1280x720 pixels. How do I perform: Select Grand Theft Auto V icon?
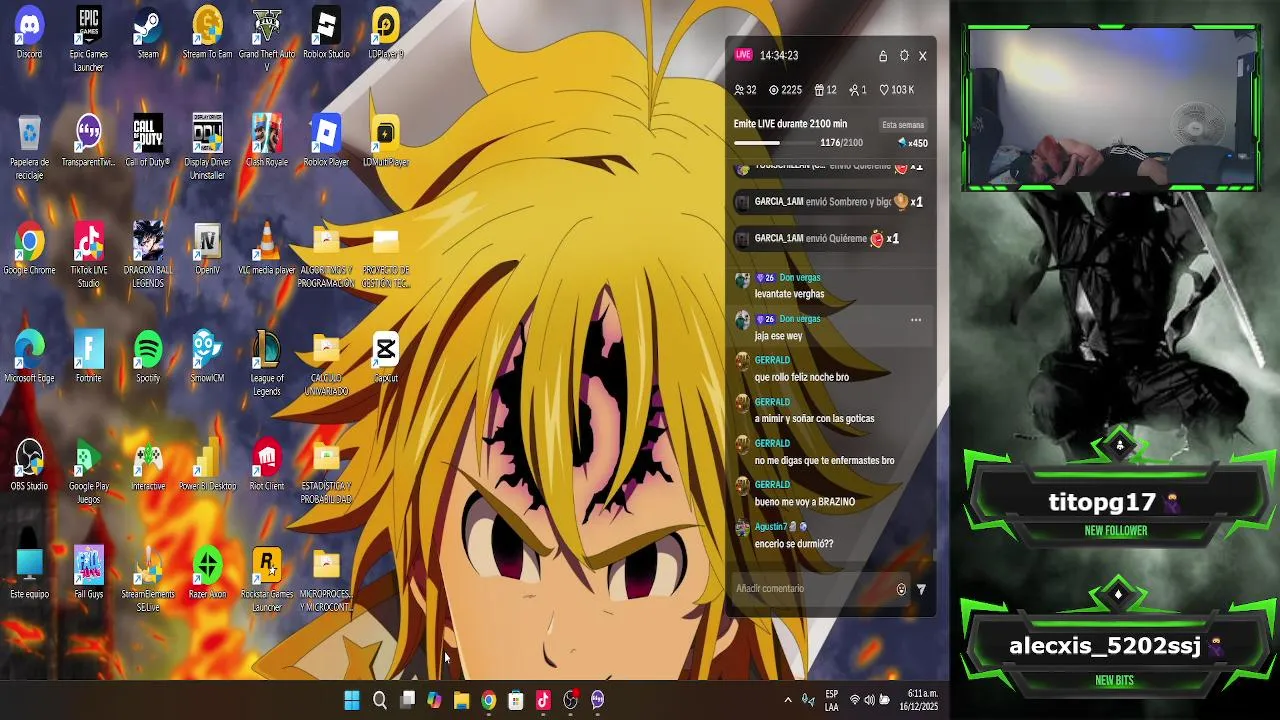(266, 40)
